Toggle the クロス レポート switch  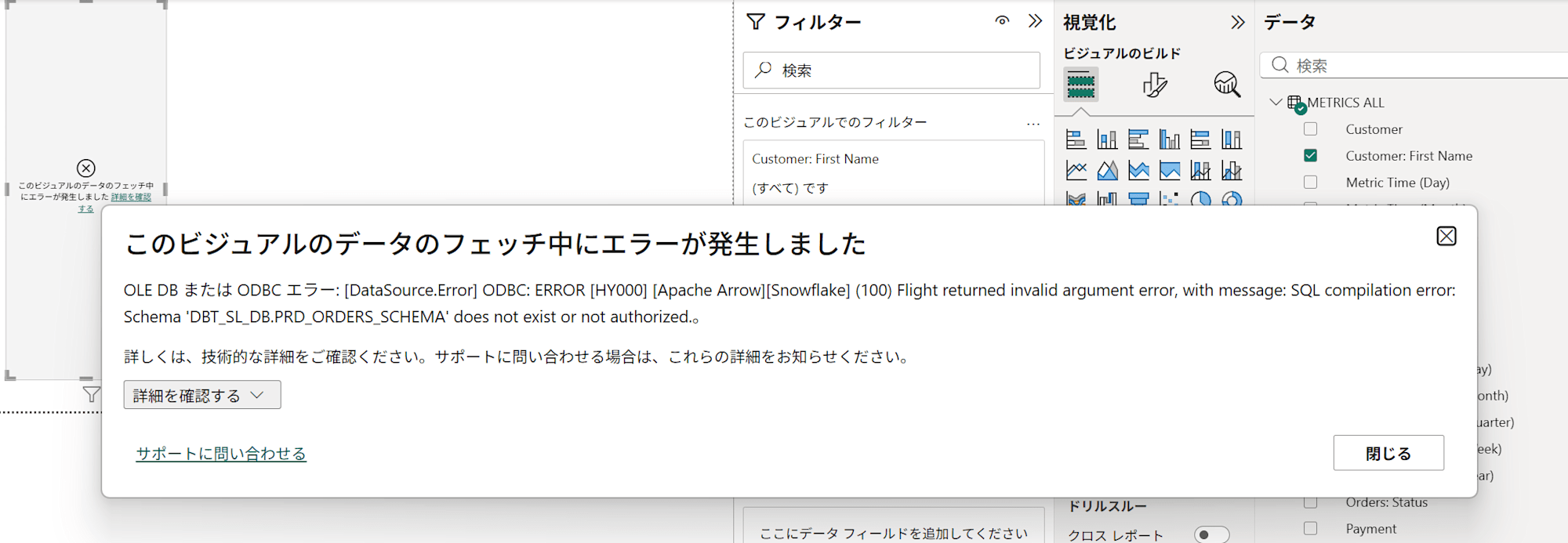(x=1211, y=534)
